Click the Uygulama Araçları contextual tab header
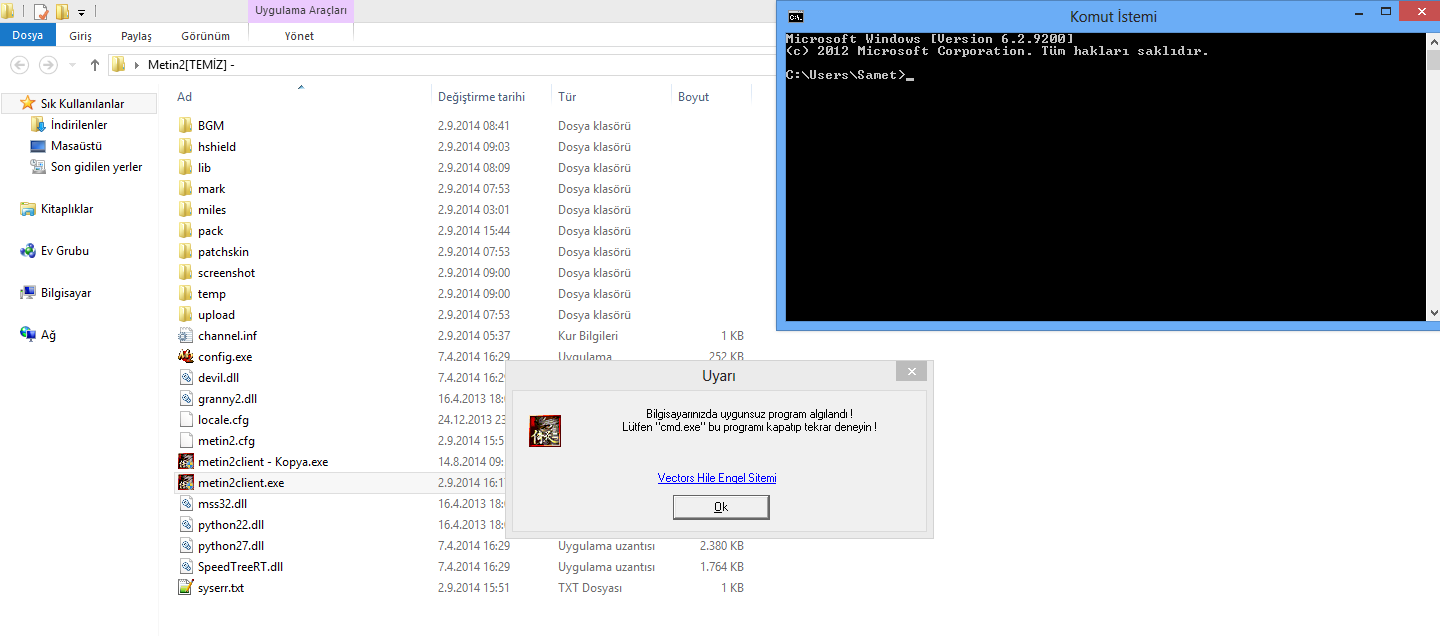The width and height of the screenshot is (1440, 636). (301, 10)
